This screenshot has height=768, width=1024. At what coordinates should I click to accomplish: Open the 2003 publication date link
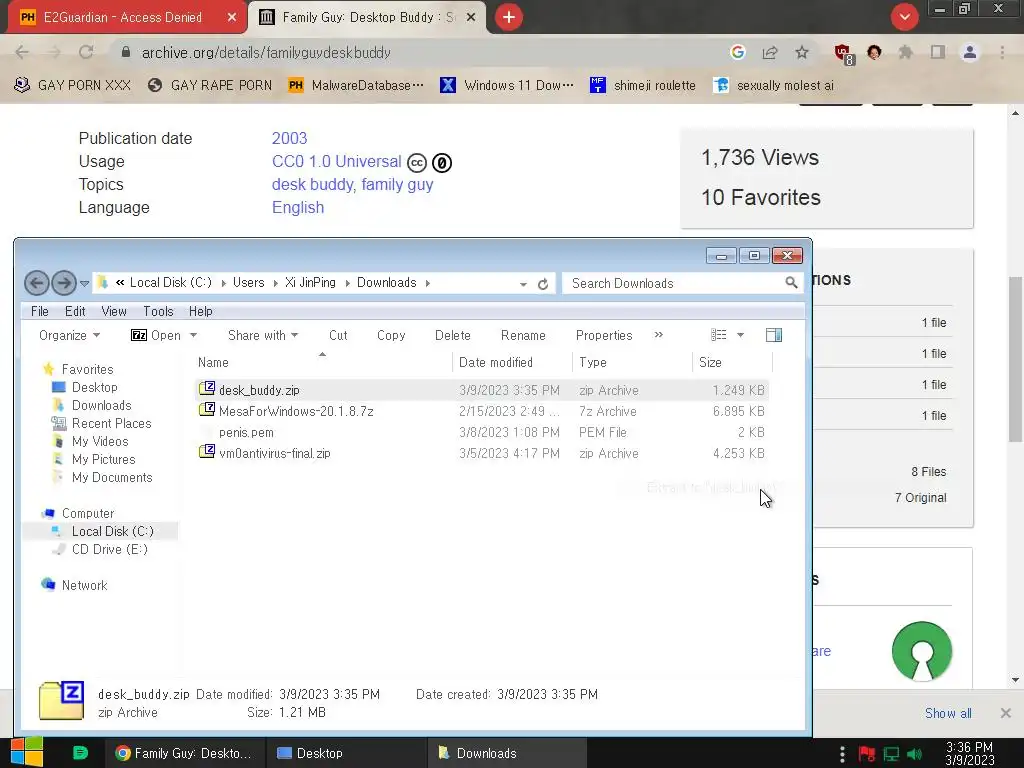point(289,138)
